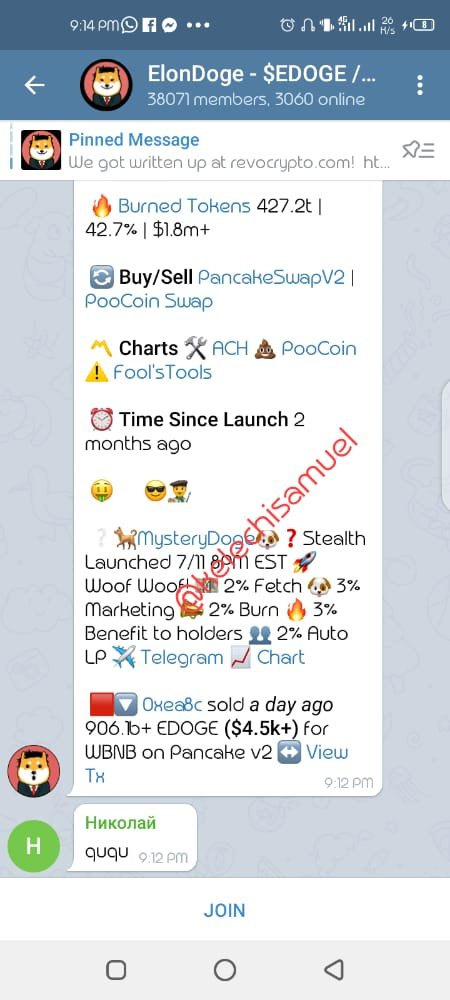The width and height of the screenshot is (450, 1000).
Task: Open the ACH chart link
Action: [x=229, y=348]
